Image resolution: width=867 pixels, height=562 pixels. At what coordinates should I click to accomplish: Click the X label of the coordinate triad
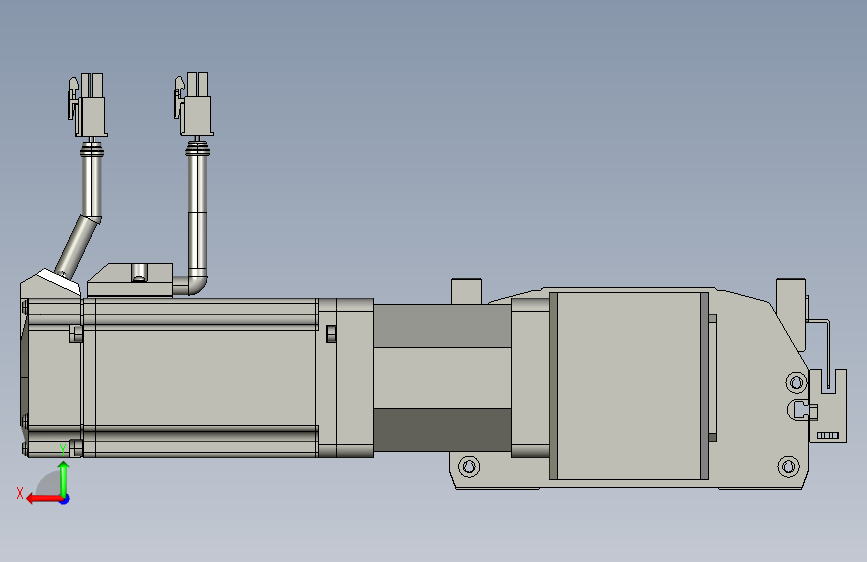point(20,493)
